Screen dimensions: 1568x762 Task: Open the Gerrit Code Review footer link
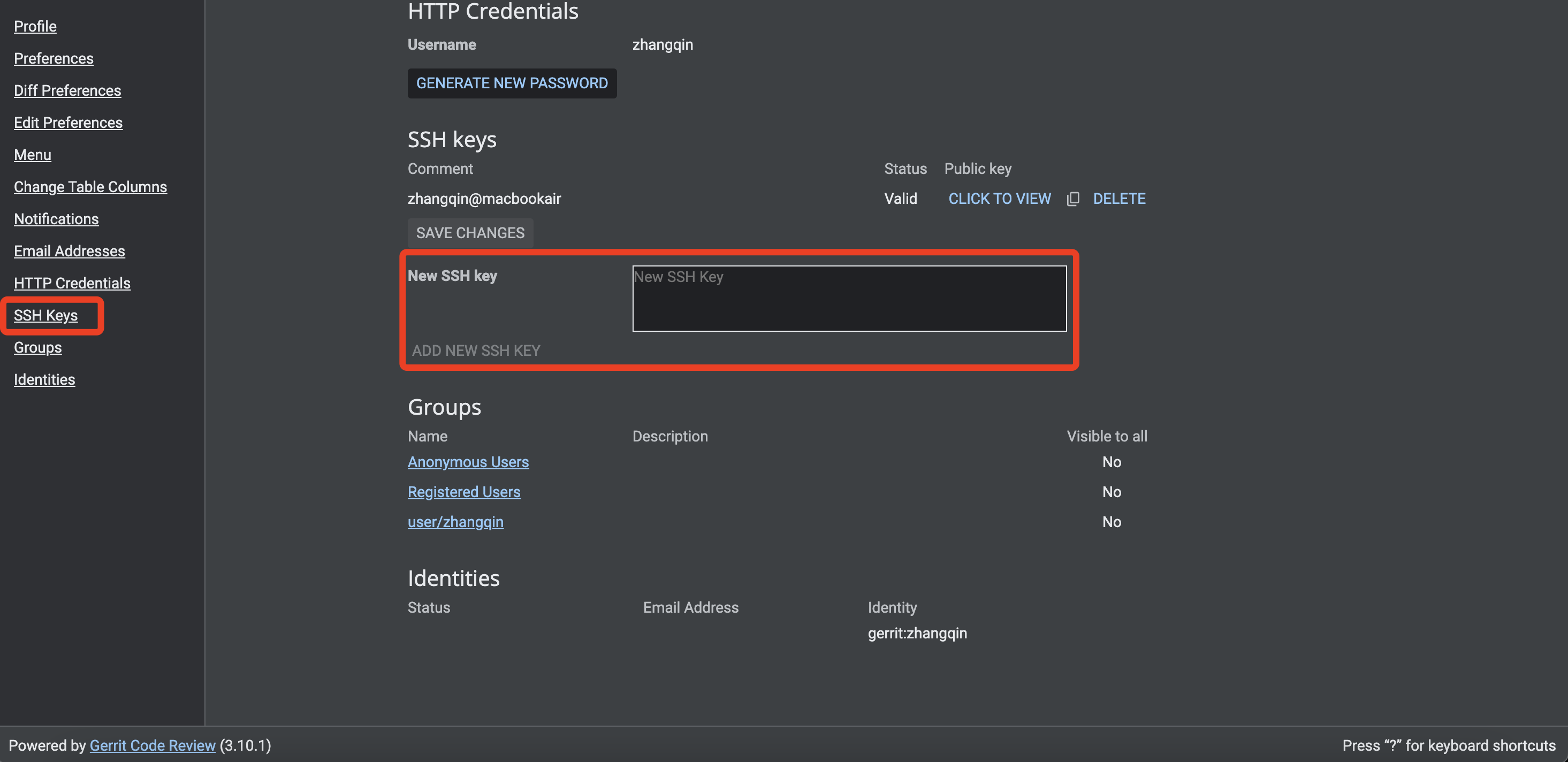[152, 745]
